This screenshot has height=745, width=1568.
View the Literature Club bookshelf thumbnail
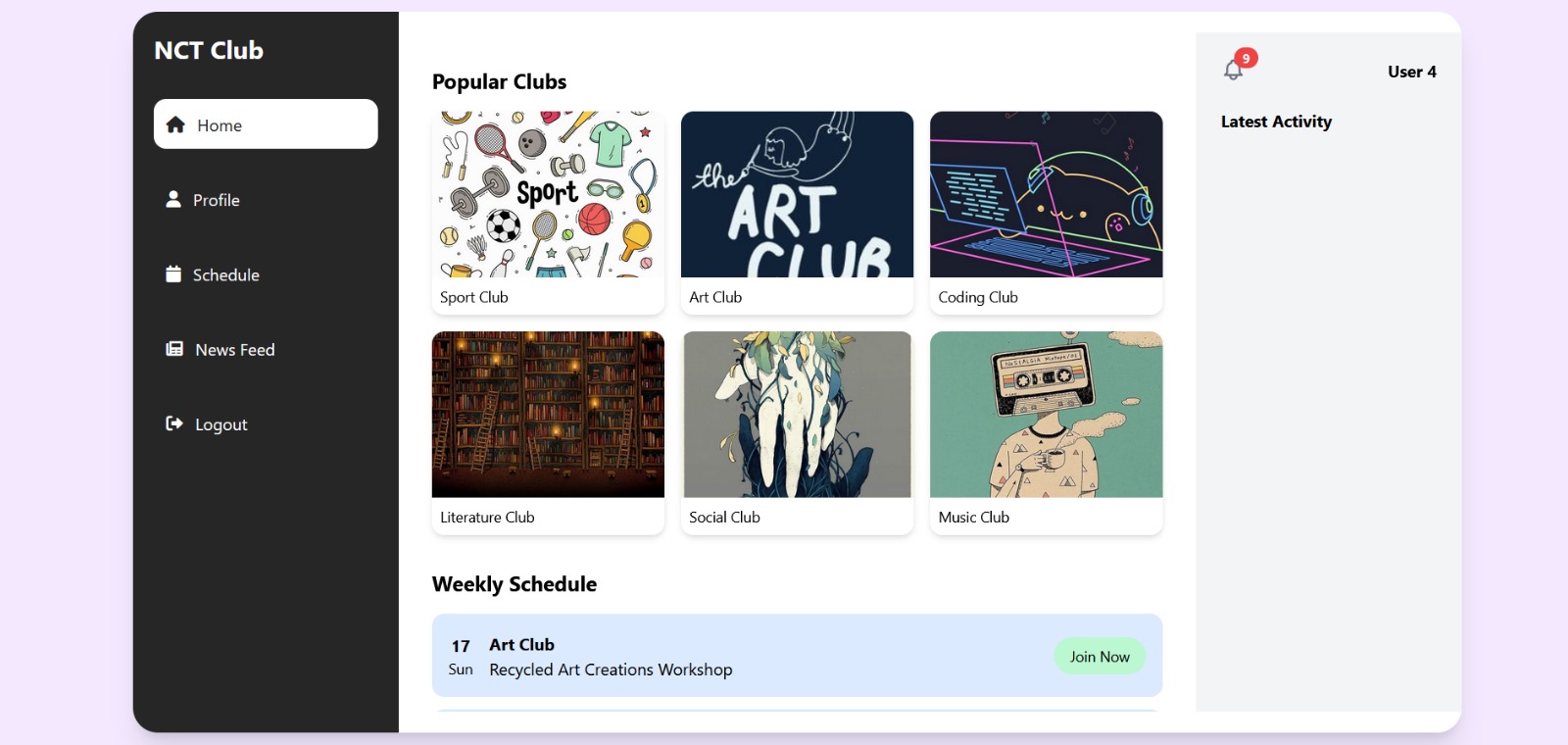pos(548,415)
